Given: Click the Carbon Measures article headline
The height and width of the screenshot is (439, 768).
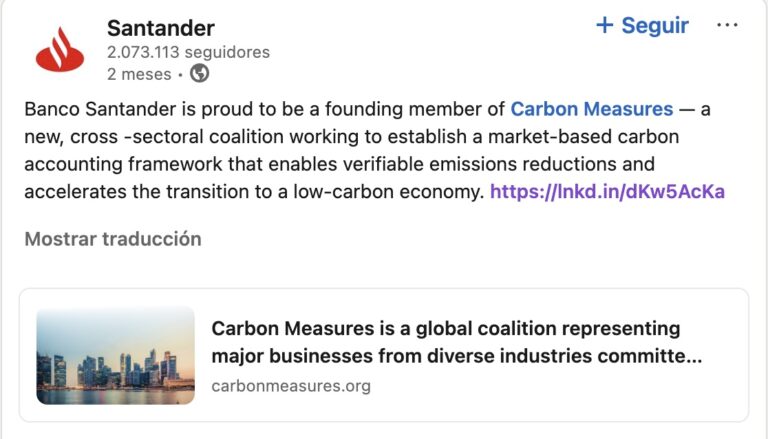Looking at the screenshot, I should coord(445,329).
